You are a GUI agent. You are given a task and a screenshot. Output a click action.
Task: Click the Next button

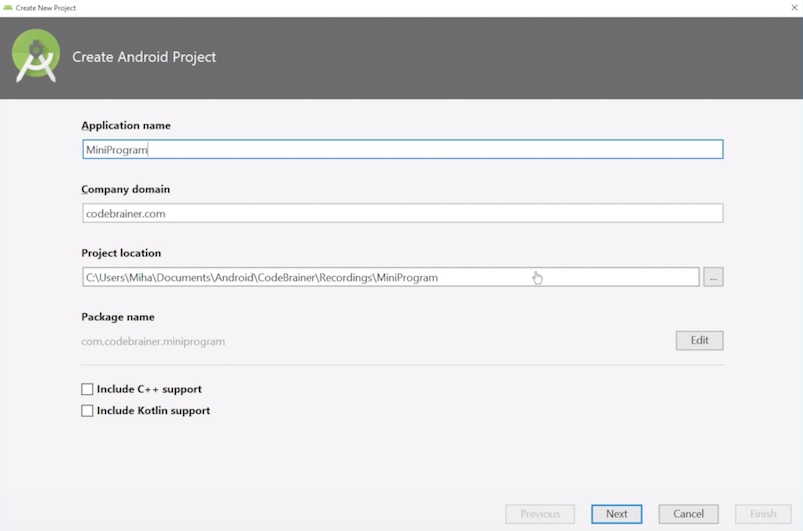click(616, 514)
